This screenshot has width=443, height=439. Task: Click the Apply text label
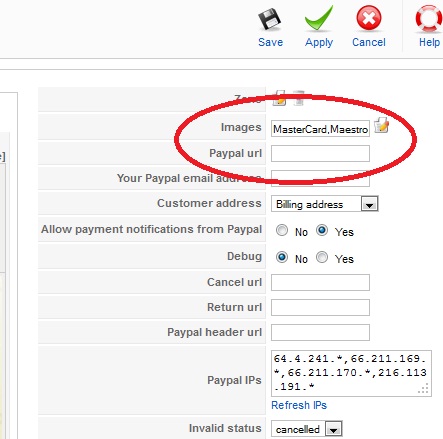(319, 43)
